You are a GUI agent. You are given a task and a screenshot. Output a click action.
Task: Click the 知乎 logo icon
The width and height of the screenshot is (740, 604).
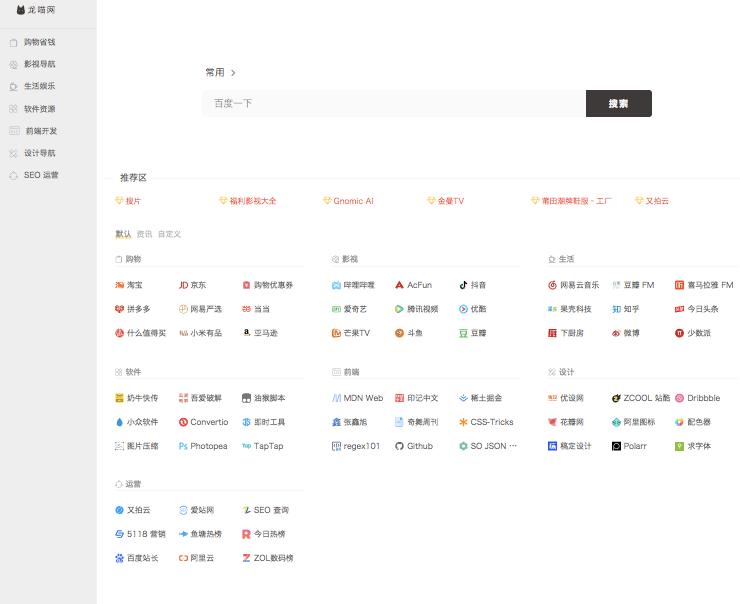point(616,309)
